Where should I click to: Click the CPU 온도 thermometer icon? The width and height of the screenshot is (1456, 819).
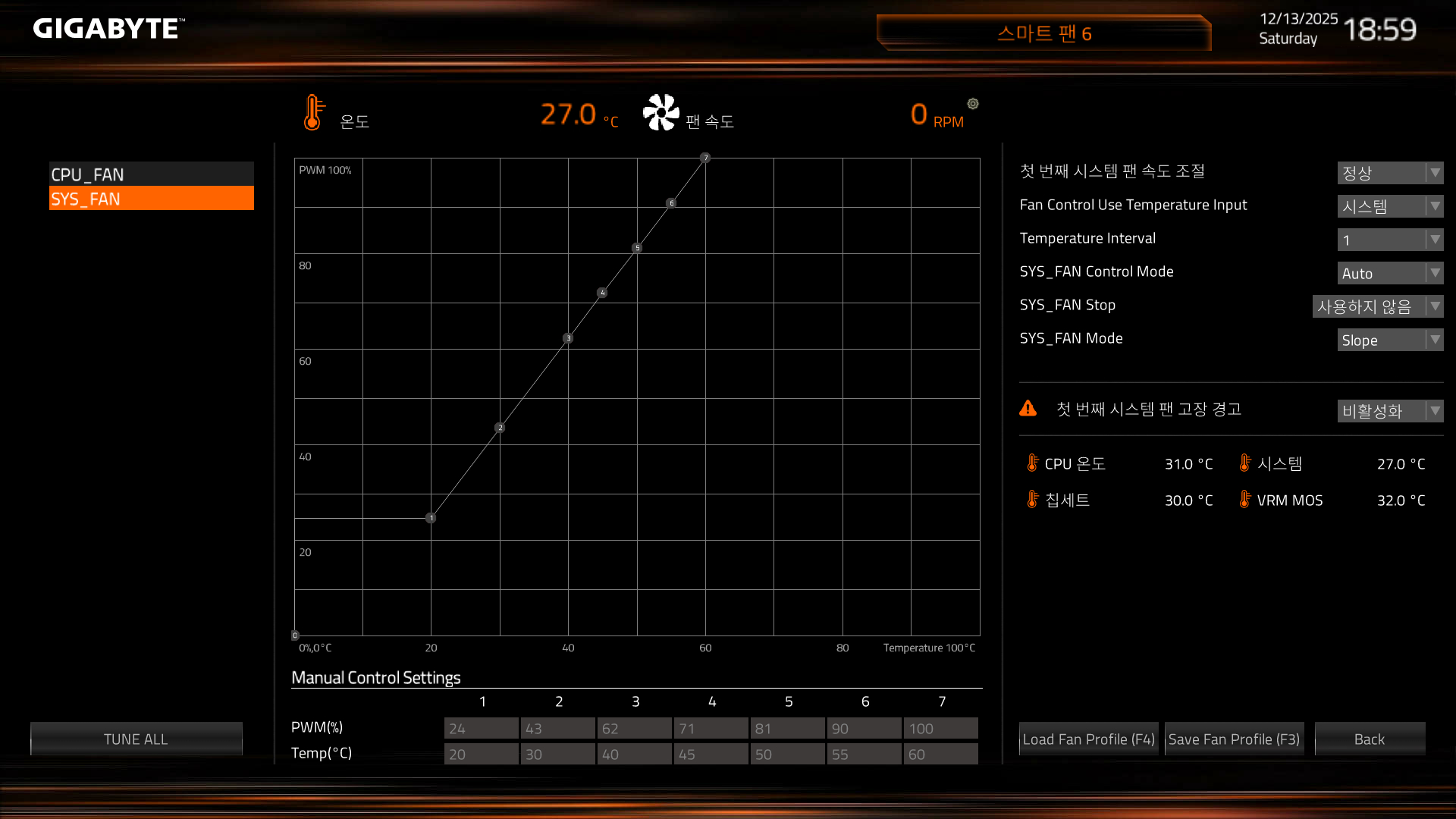(1032, 463)
